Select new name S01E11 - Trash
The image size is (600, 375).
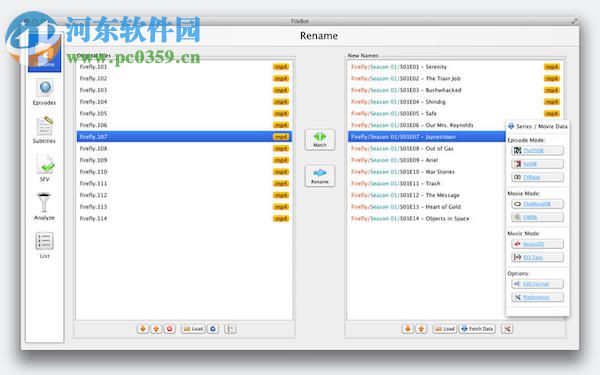tap(427, 183)
